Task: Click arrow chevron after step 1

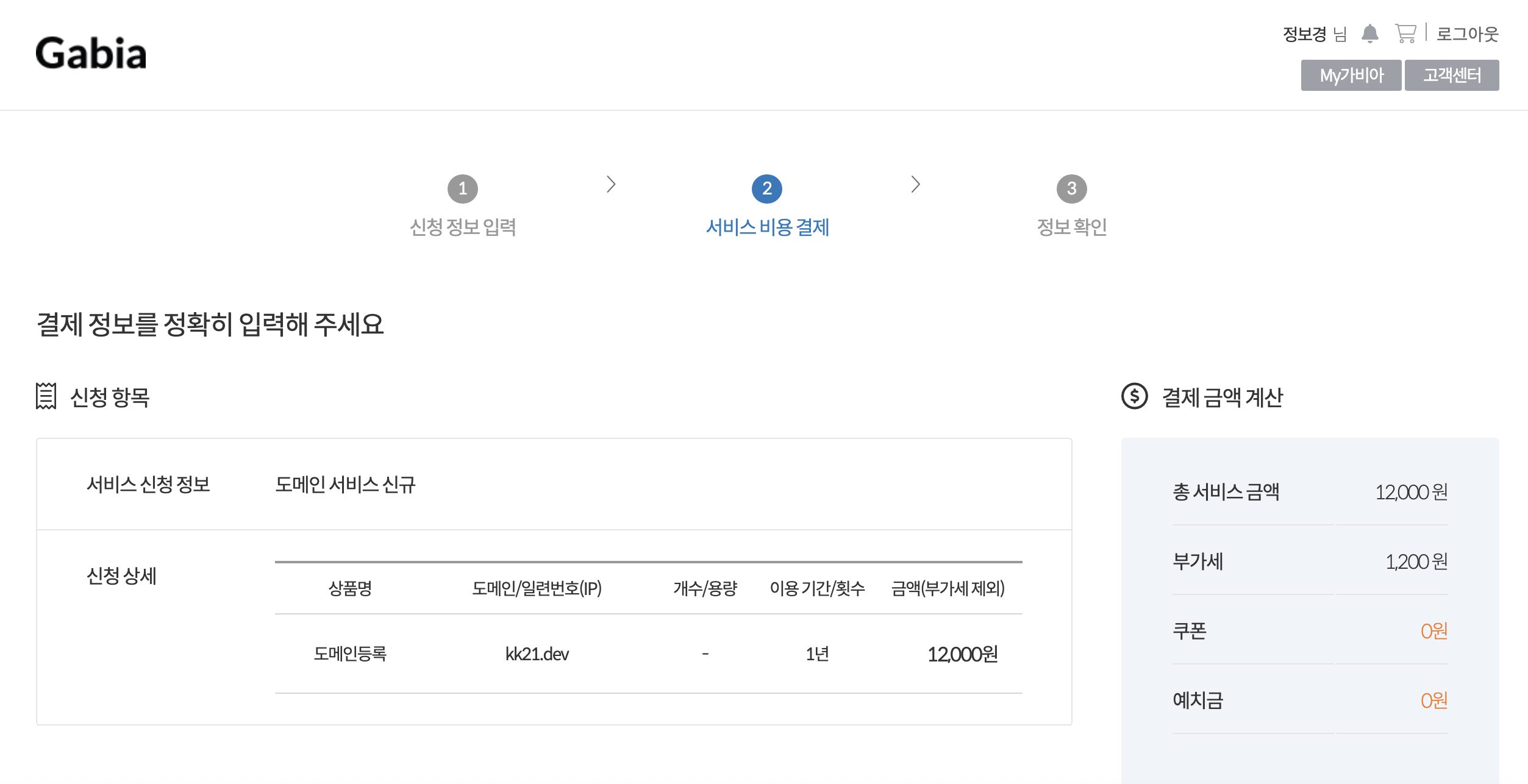Action: pyautogui.click(x=611, y=184)
